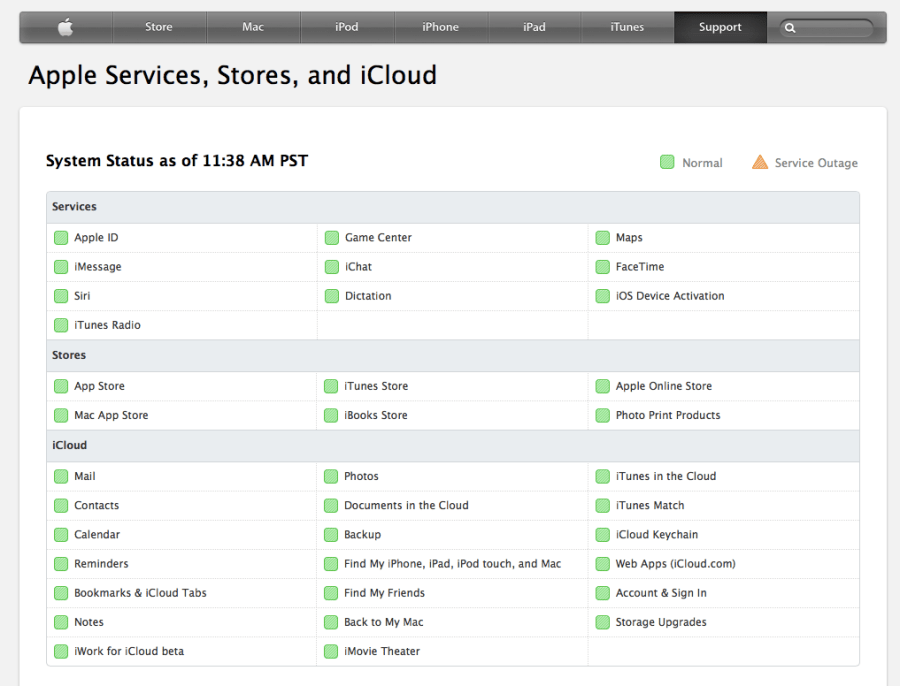The width and height of the screenshot is (900, 686).
Task: Open the Store tab in navigation
Action: point(159,27)
